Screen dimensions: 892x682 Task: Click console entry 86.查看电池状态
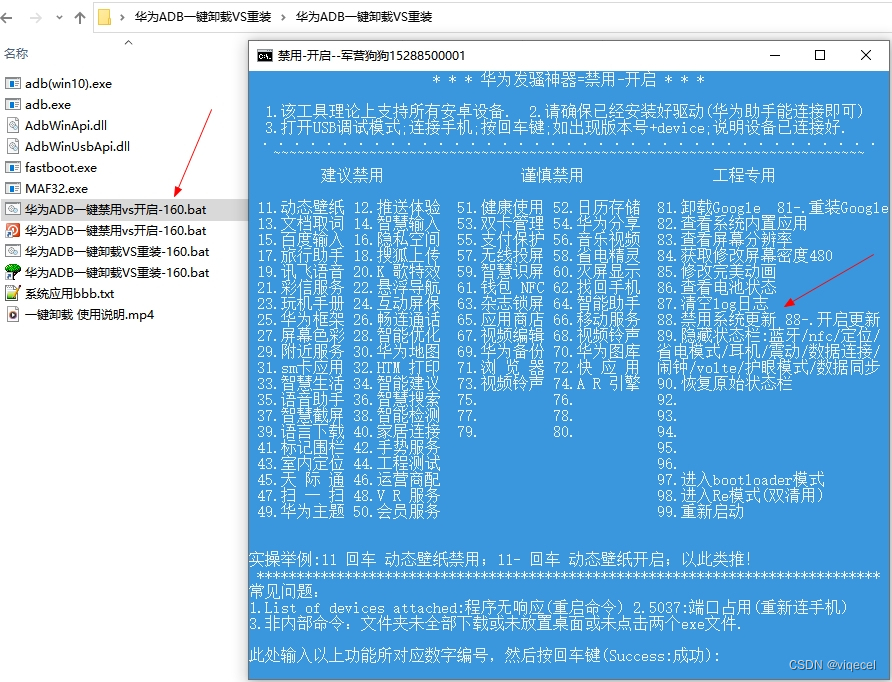pos(717,287)
